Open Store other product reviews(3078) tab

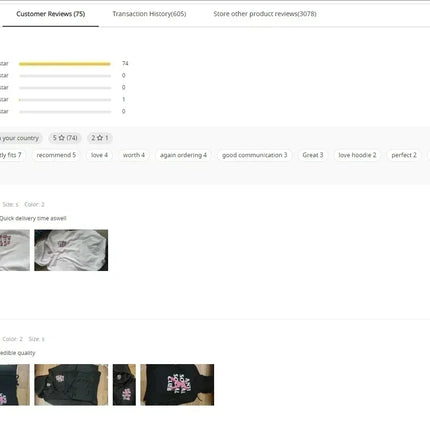(265, 14)
